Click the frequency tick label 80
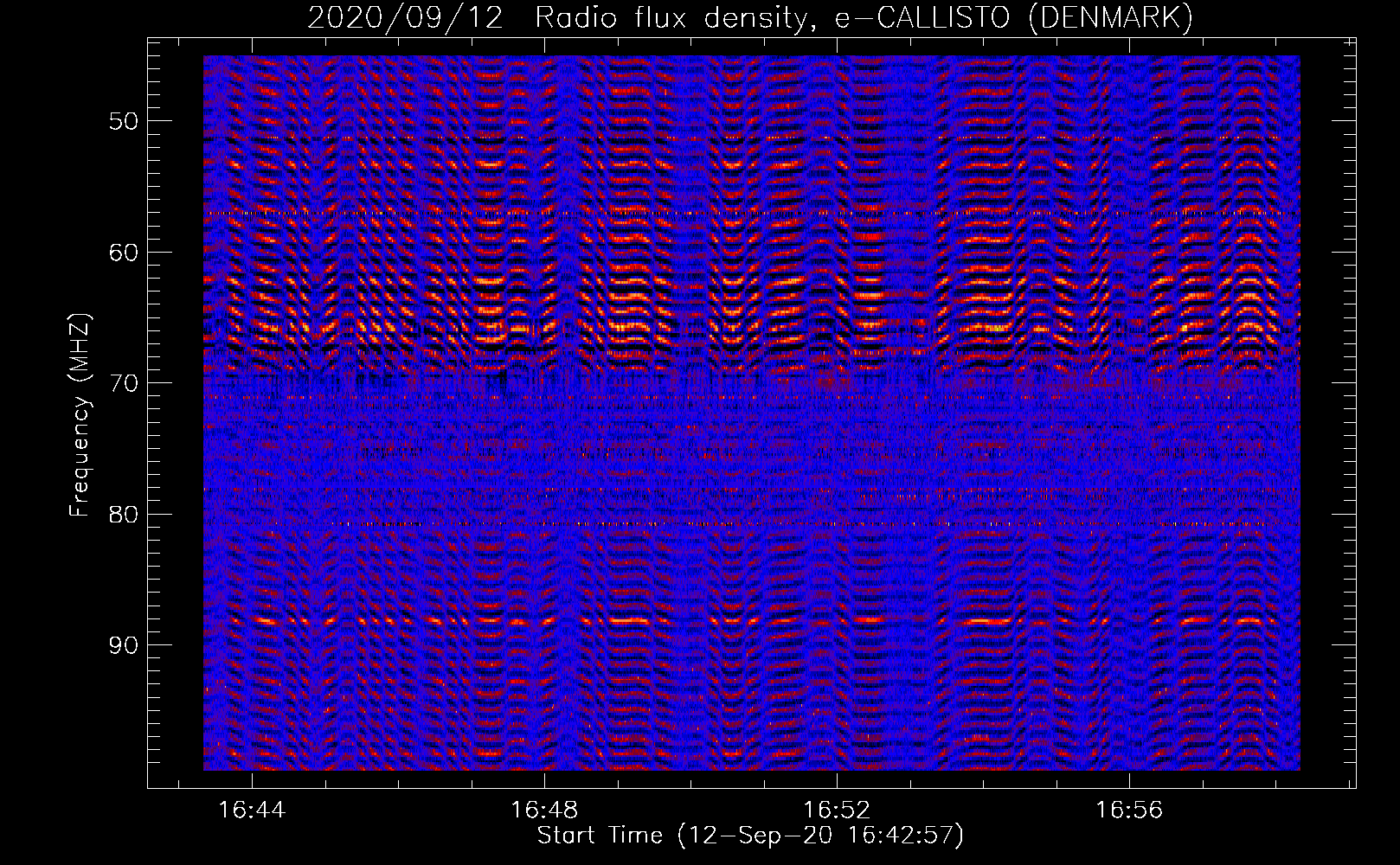 point(123,515)
